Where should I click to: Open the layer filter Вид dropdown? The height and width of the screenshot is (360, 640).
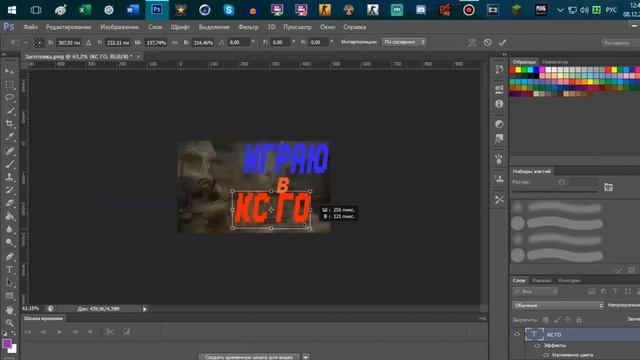tap(536, 291)
